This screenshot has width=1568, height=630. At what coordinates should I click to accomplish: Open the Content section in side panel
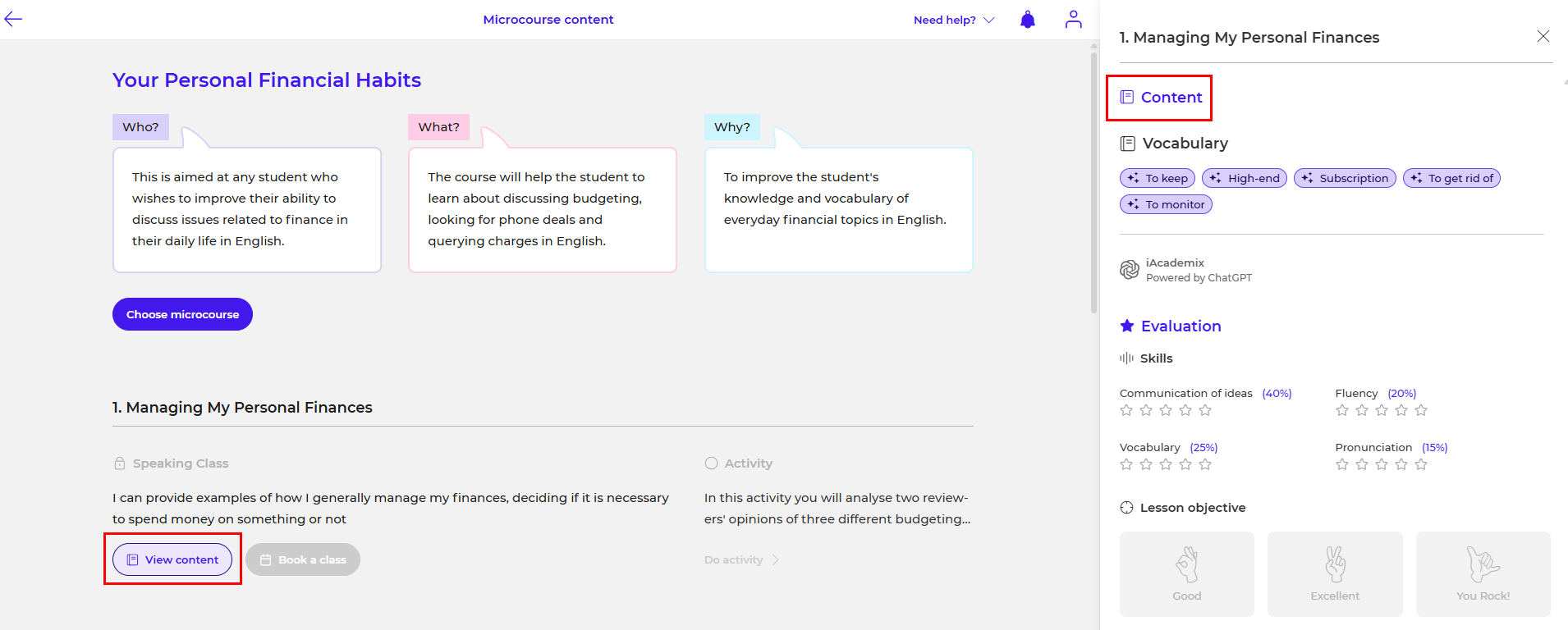click(1160, 98)
